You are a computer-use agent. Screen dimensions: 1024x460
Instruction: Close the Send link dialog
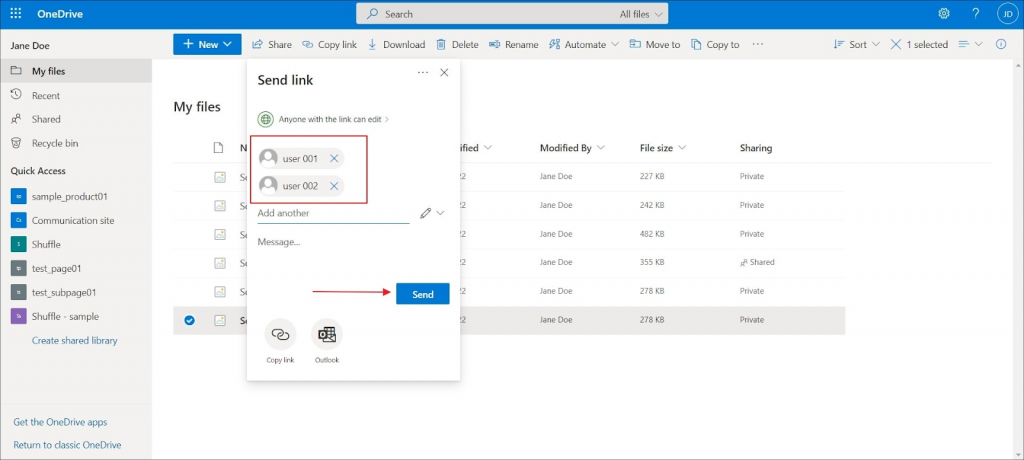click(x=444, y=73)
